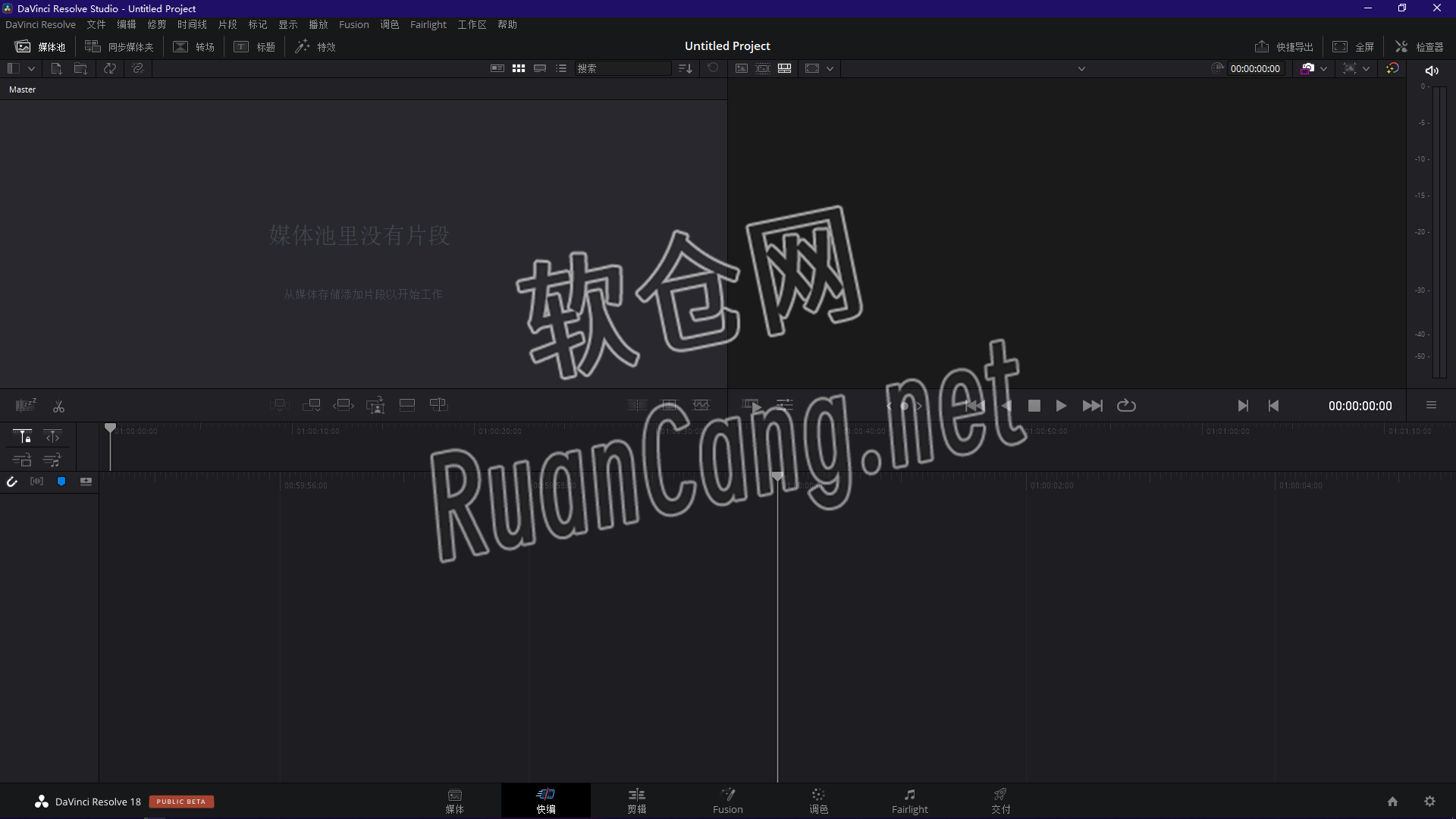The height and width of the screenshot is (819, 1456).
Task: Open the 媒体池 (Media Pool) panel
Action: pyautogui.click(x=40, y=47)
